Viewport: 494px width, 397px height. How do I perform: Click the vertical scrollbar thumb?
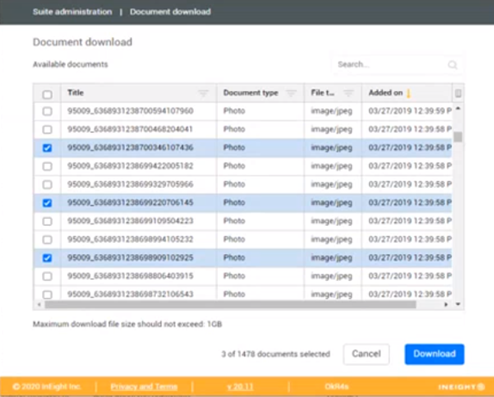click(x=458, y=137)
